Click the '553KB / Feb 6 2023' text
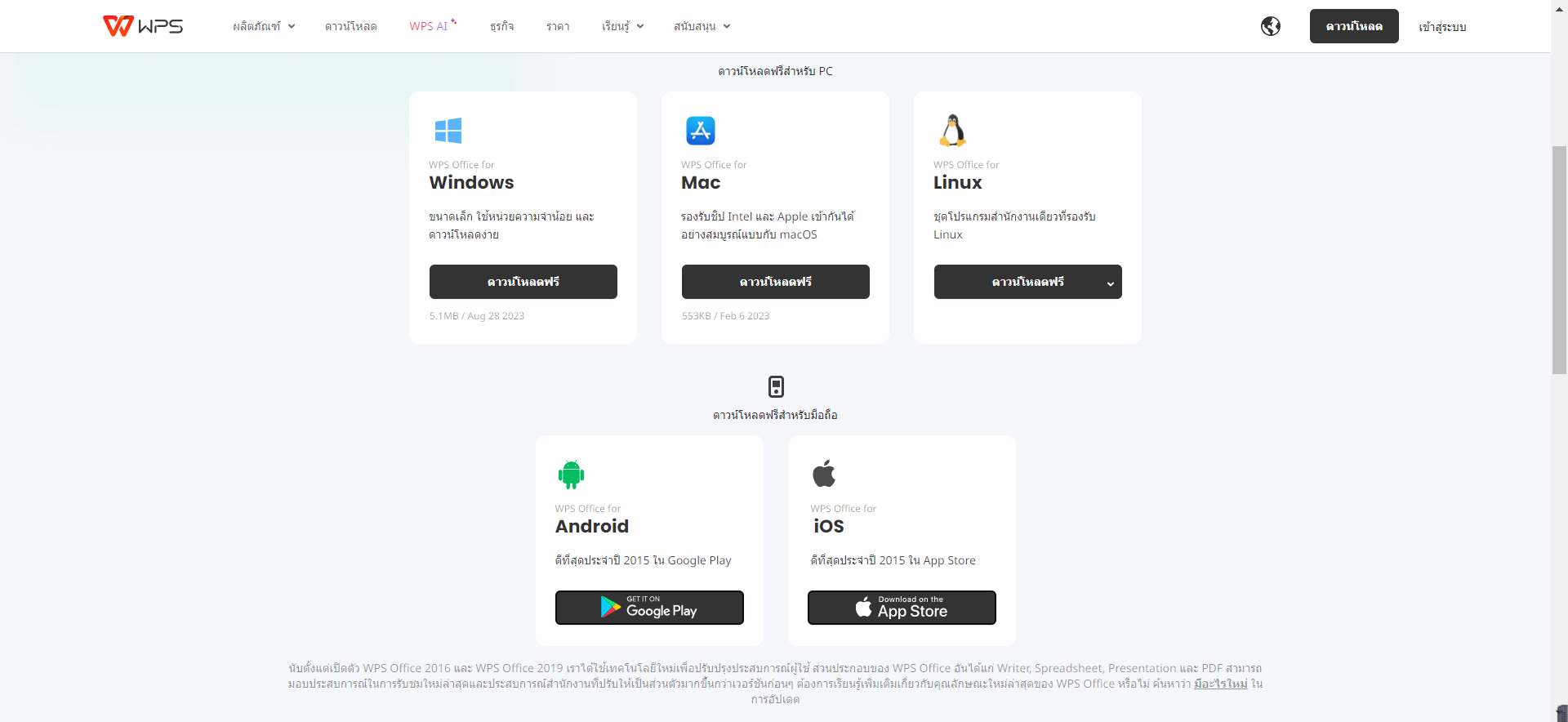This screenshot has height=722, width=1568. tap(726, 316)
